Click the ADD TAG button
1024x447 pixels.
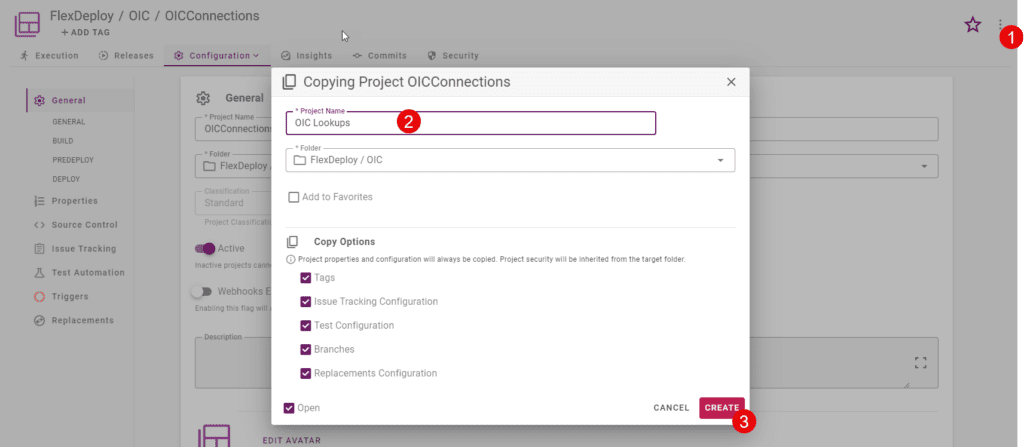tap(85, 32)
